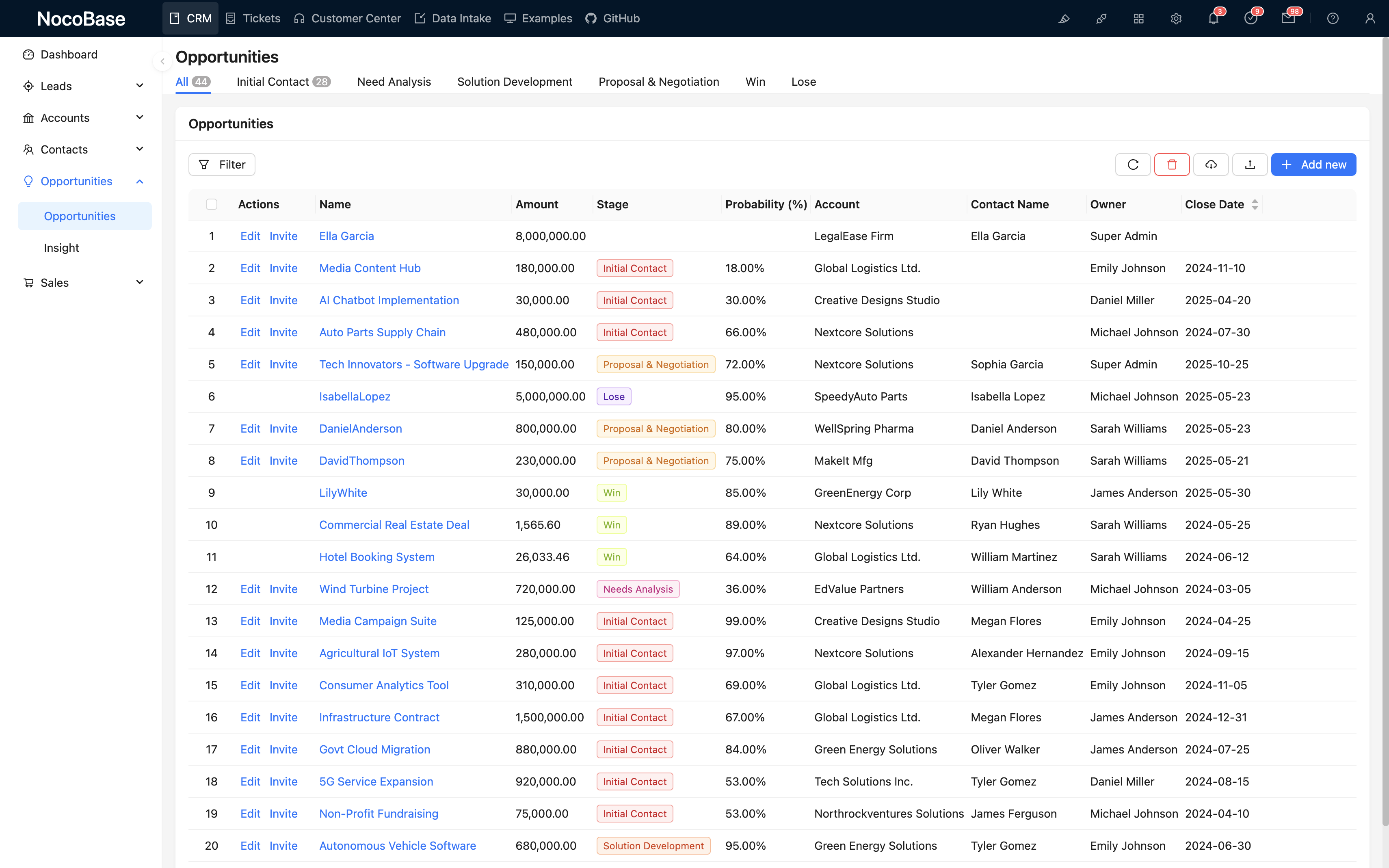This screenshot has height=868, width=1389.
Task: Click the red delete trash icon
Action: 1171,165
